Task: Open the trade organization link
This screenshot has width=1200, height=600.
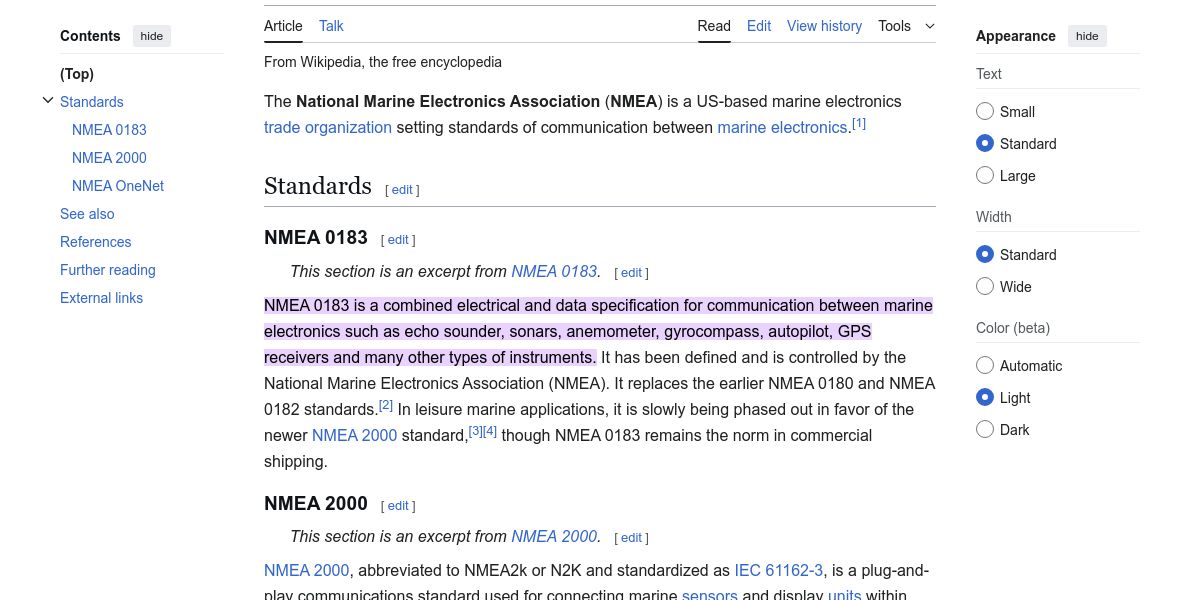Action: pyautogui.click(x=328, y=127)
